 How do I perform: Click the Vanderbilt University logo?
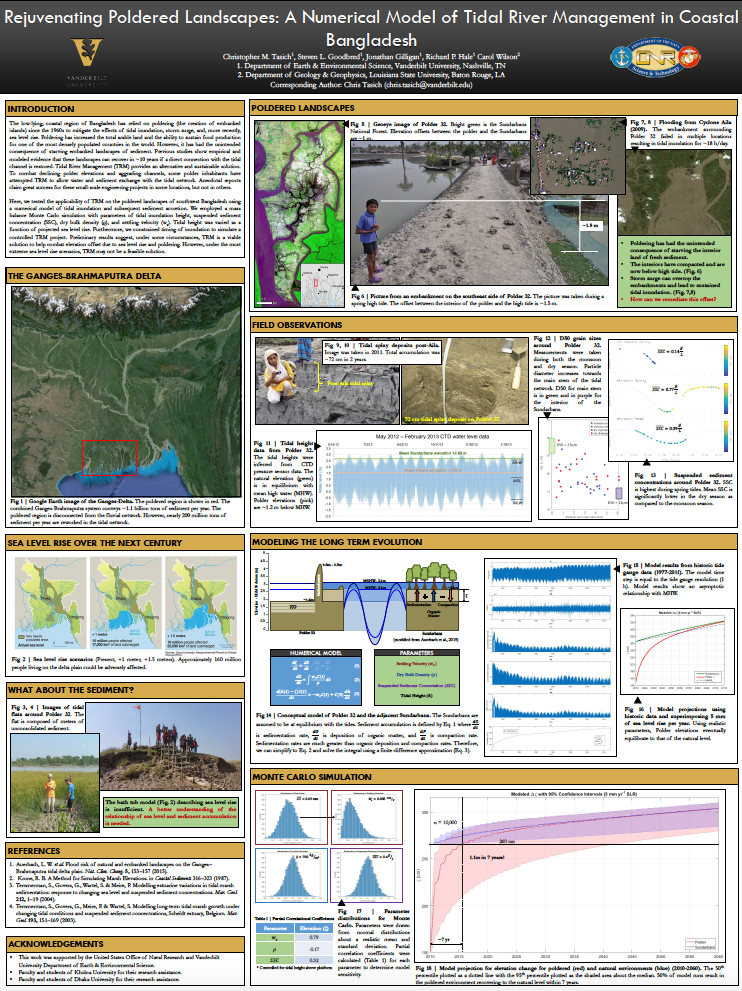(88, 61)
